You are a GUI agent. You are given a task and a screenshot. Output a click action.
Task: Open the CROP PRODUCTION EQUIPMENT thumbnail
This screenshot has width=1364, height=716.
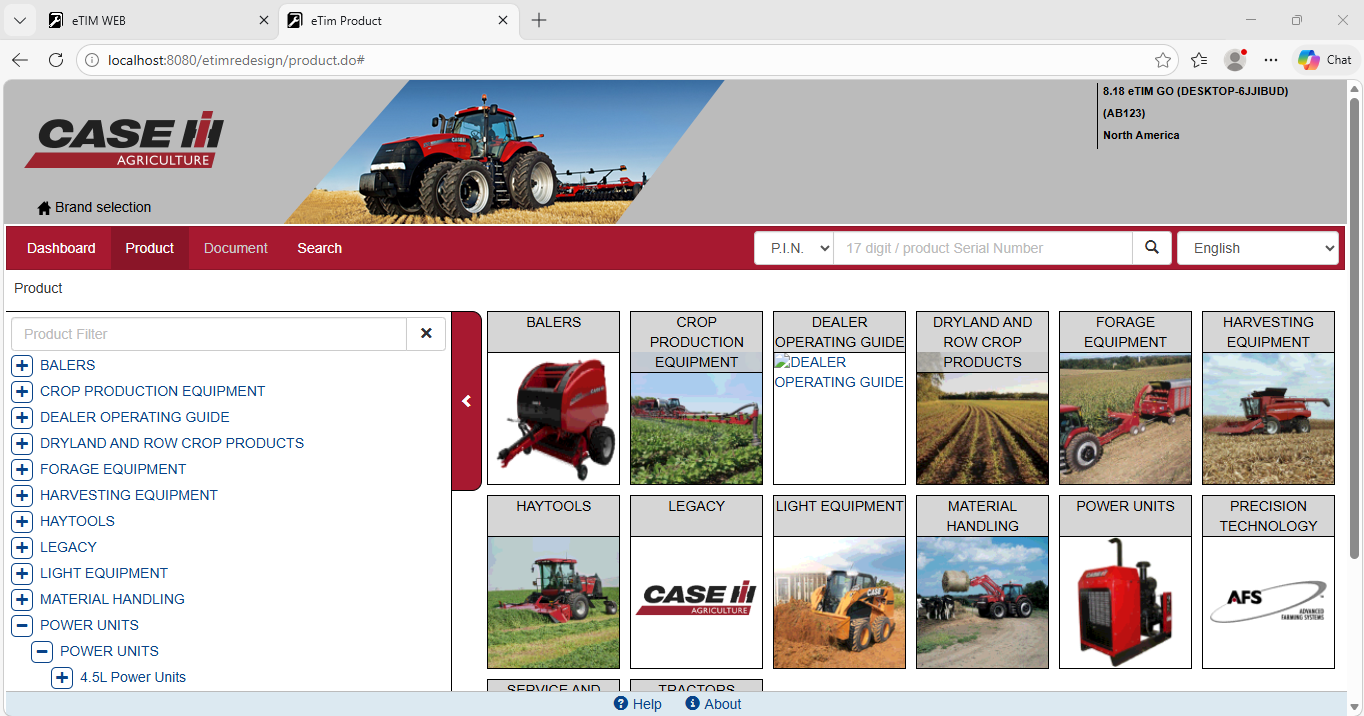point(696,428)
